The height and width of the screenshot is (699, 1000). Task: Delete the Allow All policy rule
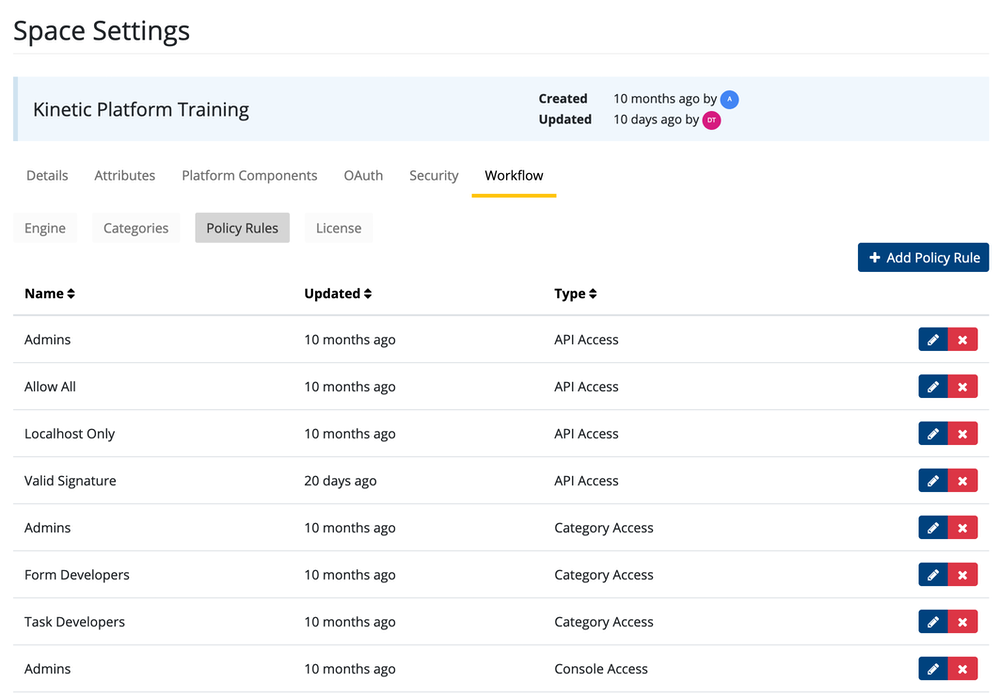pos(963,386)
